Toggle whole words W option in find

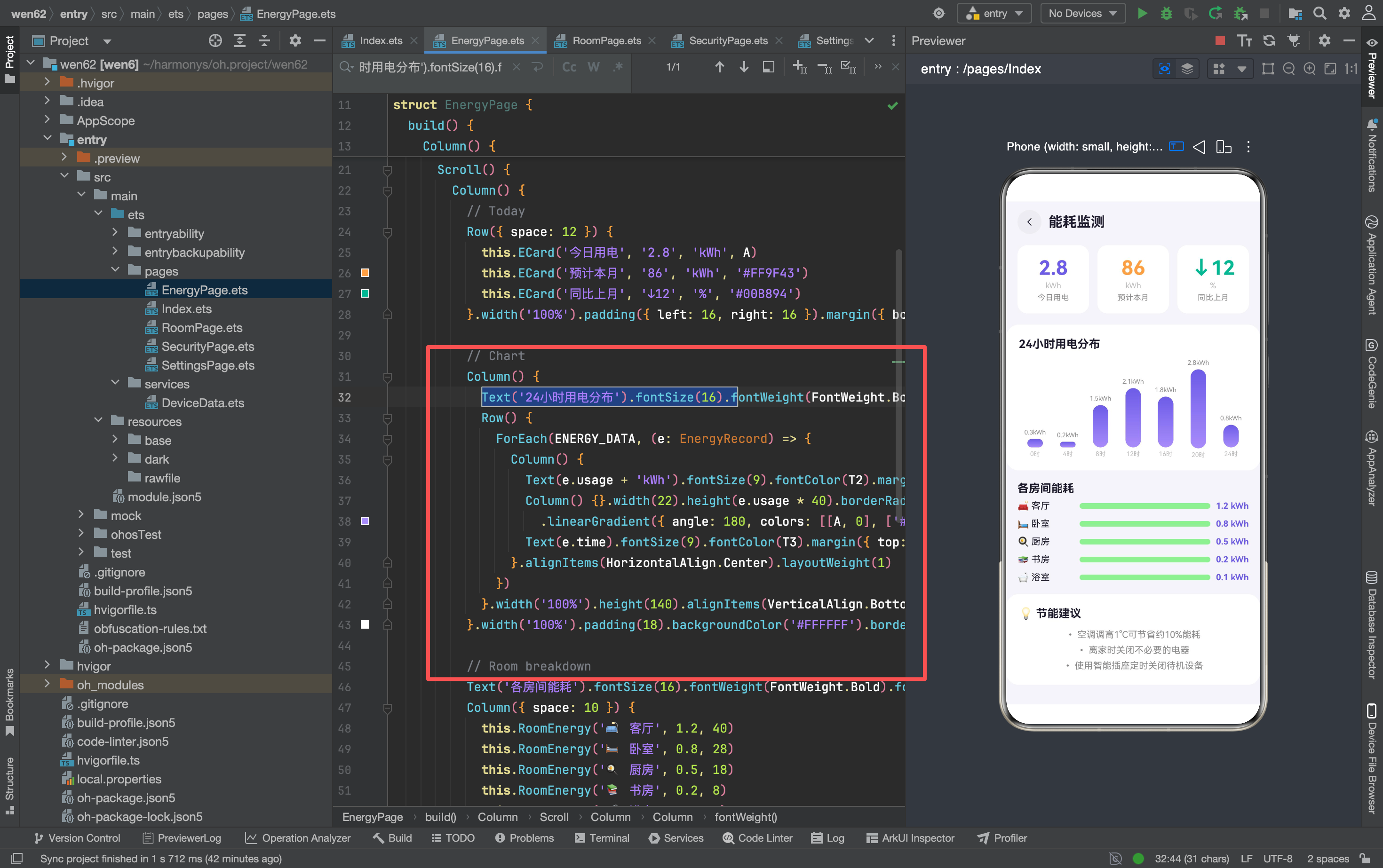pos(593,67)
